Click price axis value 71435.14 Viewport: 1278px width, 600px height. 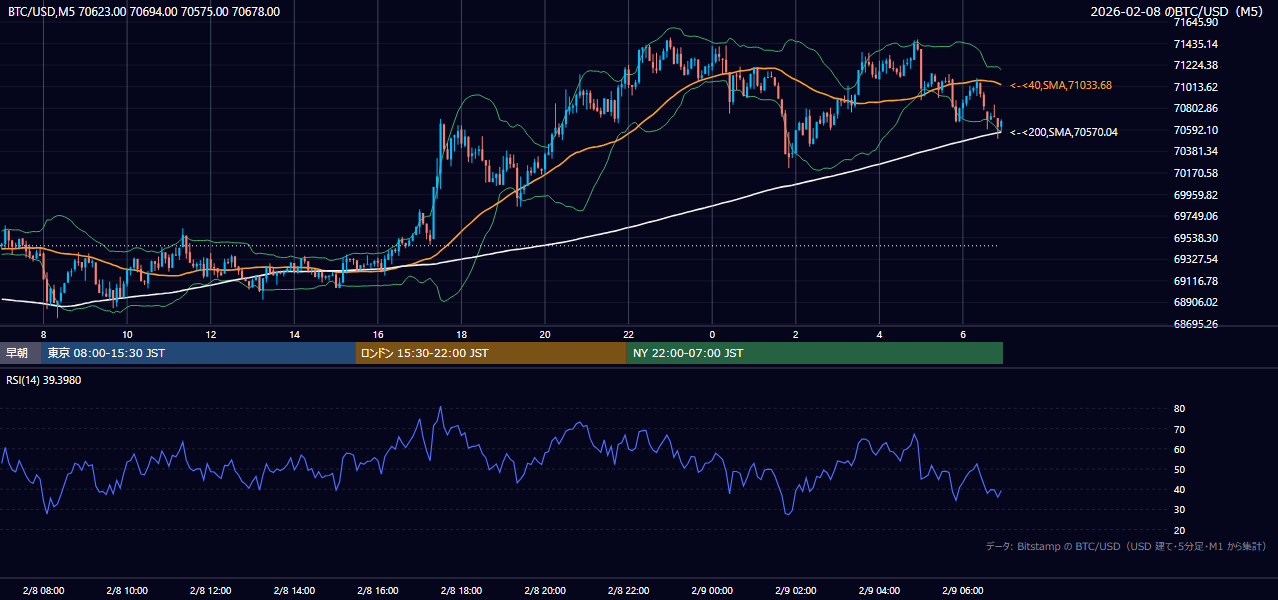(x=1196, y=44)
